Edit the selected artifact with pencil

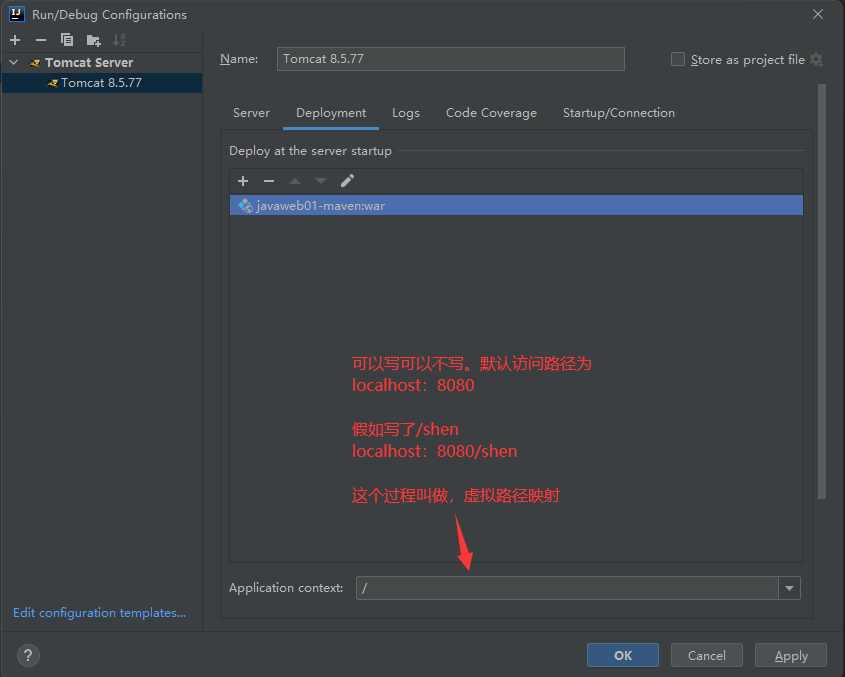click(x=347, y=181)
